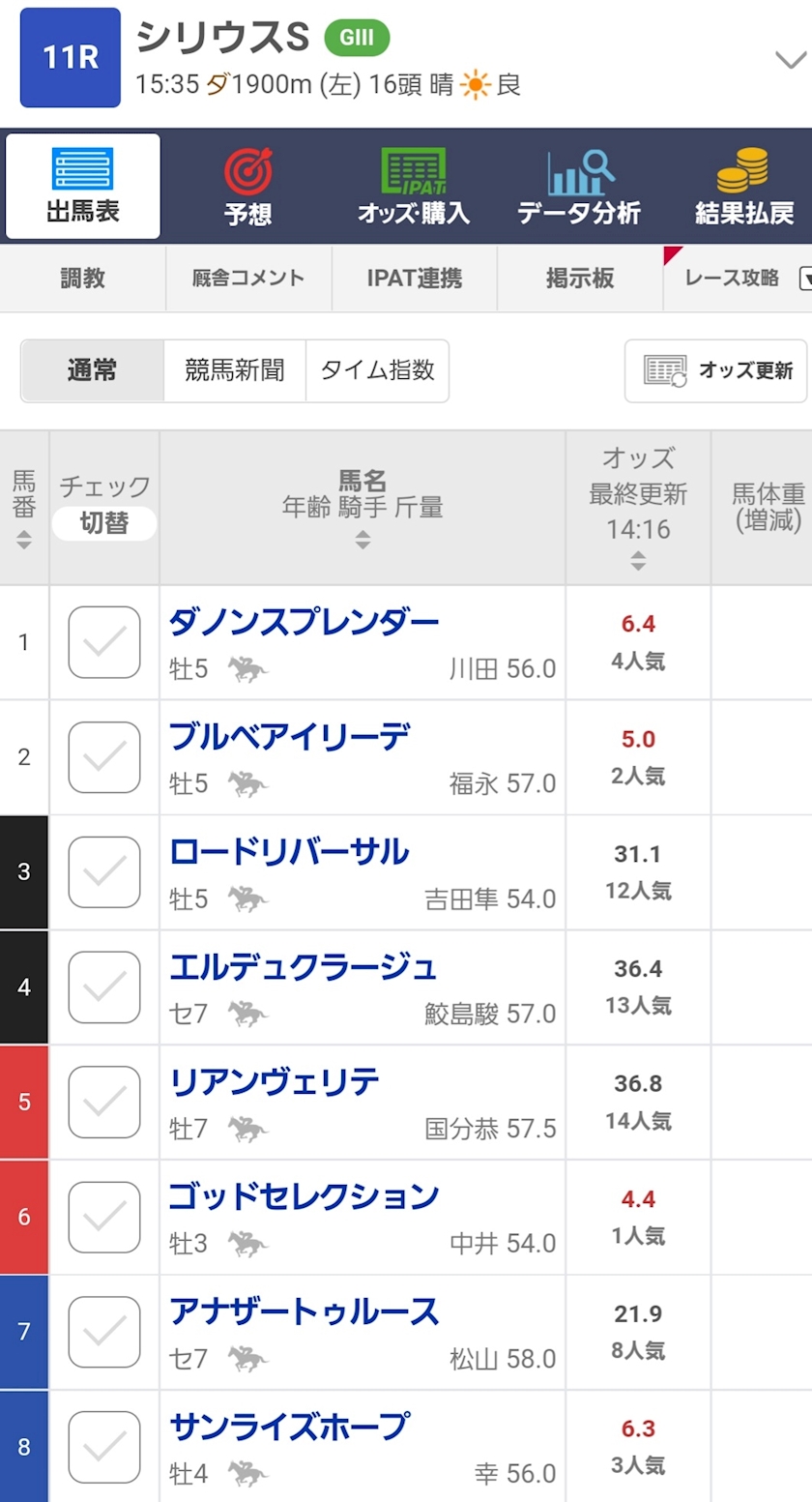Sort by 馬番 column arrows
812x1502 pixels.
24,540
